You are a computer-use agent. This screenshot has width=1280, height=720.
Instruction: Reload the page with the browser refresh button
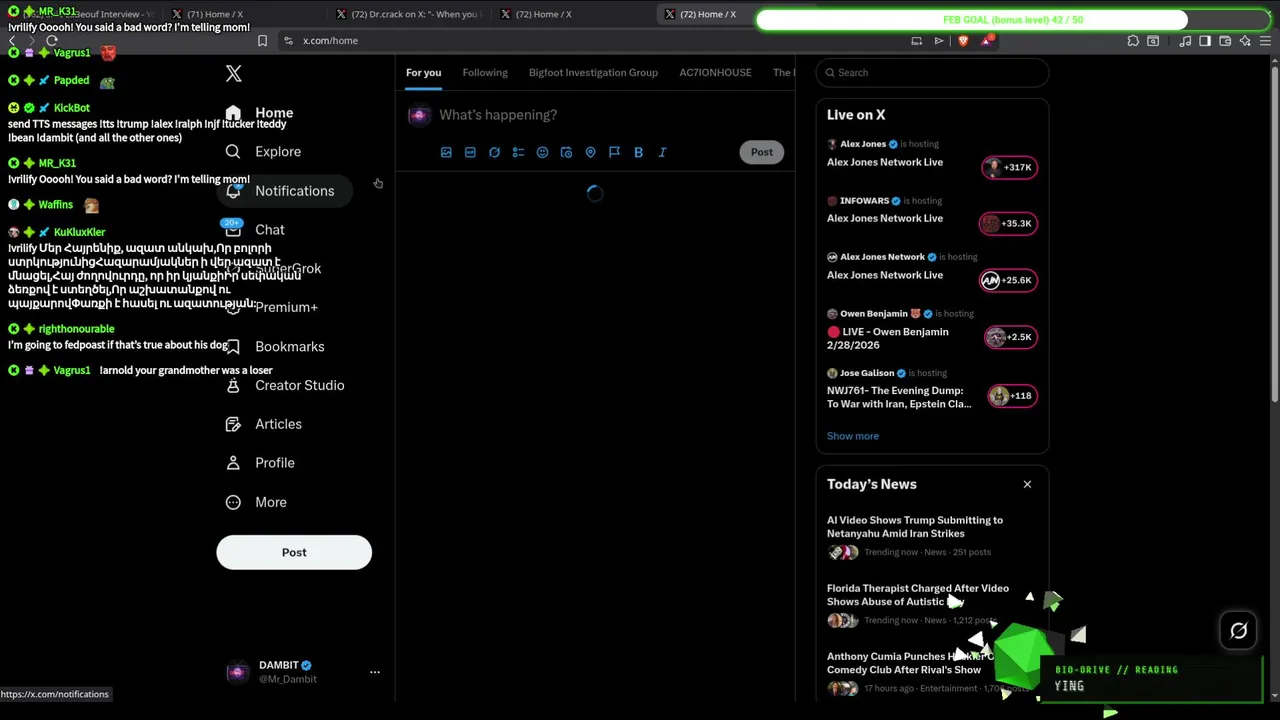tap(52, 41)
